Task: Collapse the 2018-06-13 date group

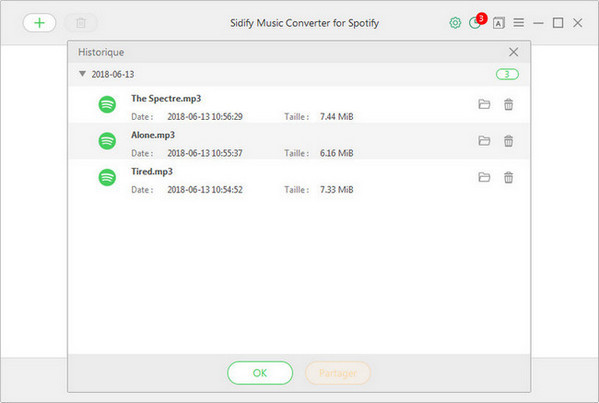Action: [x=82, y=74]
